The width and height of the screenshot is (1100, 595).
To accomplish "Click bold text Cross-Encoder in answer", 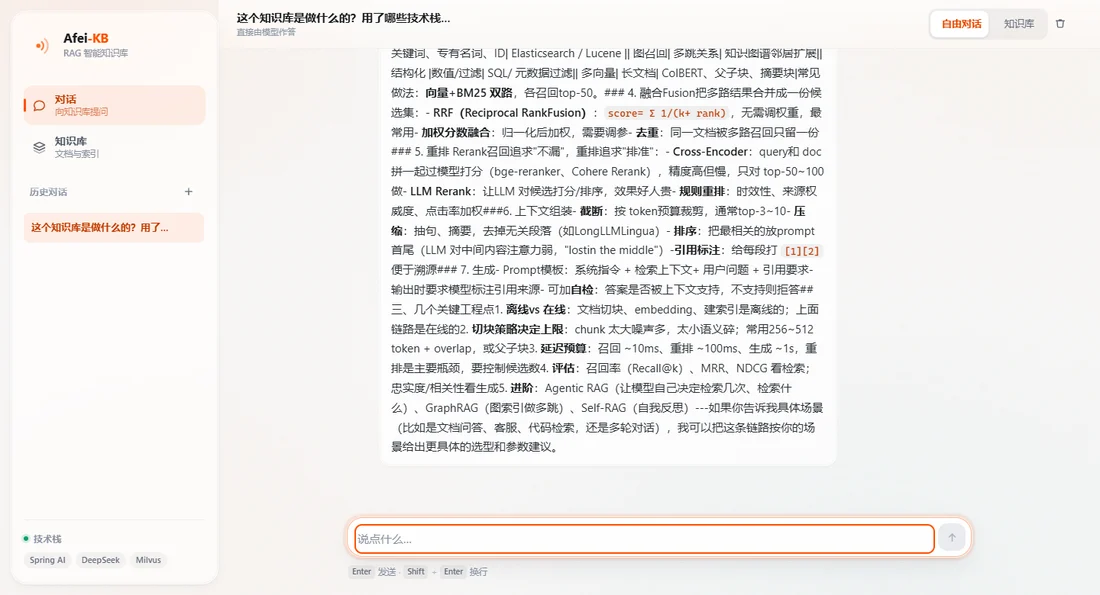I will click(710, 152).
